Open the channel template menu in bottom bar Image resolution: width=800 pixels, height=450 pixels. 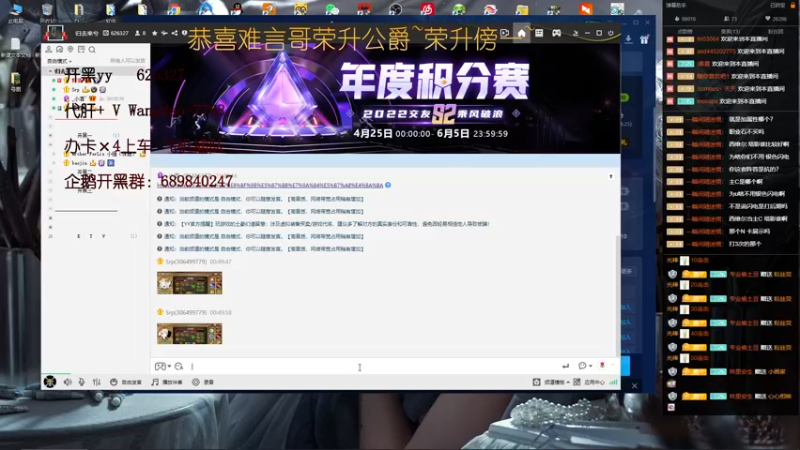[551, 382]
